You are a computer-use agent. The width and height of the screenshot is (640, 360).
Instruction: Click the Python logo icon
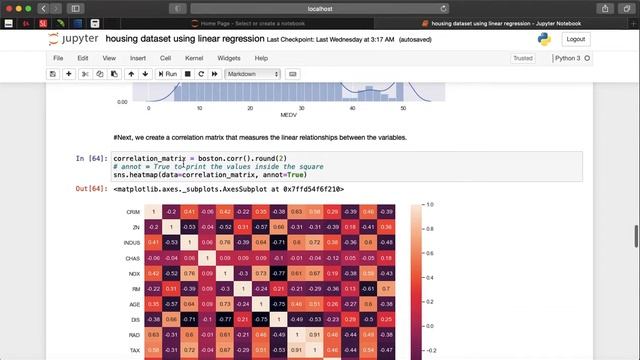pos(544,39)
